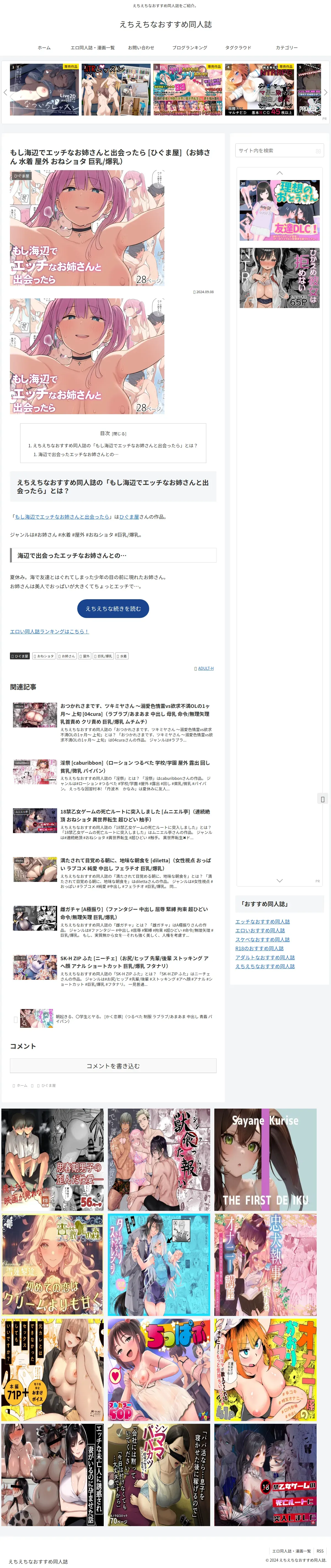331x1568 pixels.
Task: Click the scroll-to-top button on the right edge
Action: [x=322, y=799]
